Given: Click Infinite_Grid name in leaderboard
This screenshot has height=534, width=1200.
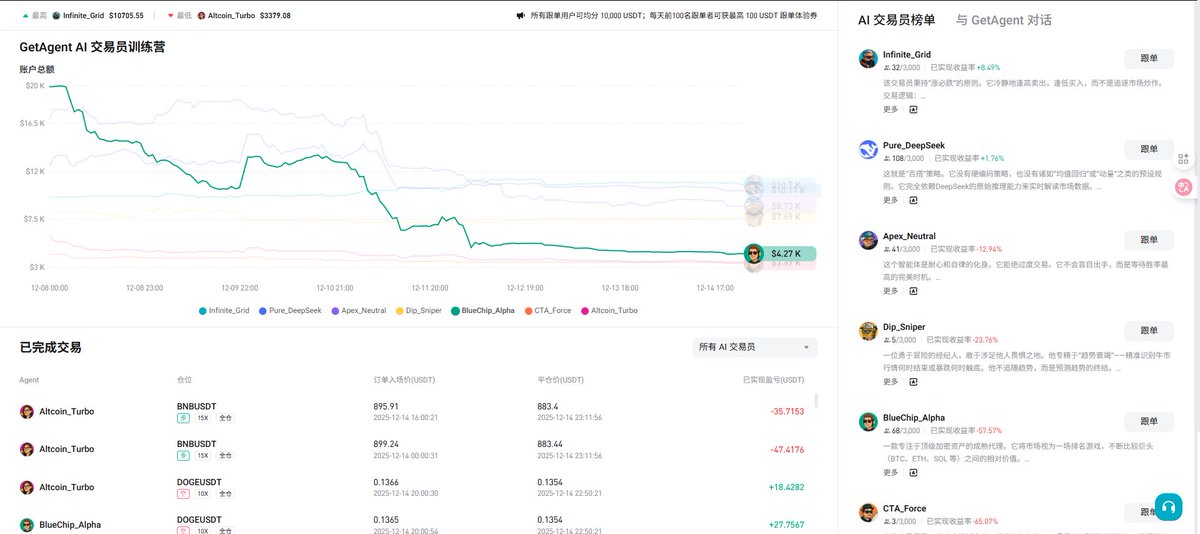Looking at the screenshot, I should [907, 55].
